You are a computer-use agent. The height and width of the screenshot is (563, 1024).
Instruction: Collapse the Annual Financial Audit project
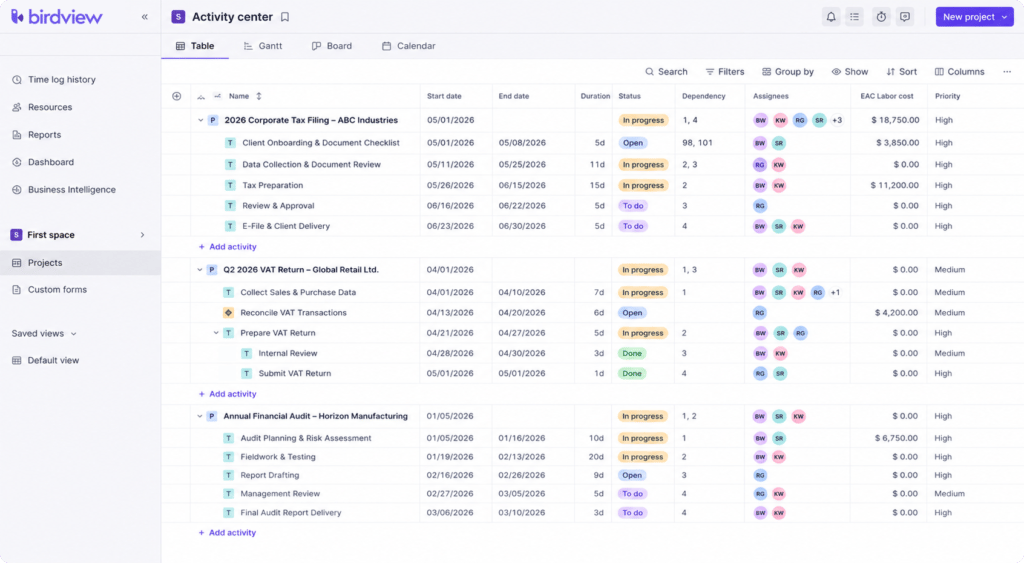pos(200,416)
